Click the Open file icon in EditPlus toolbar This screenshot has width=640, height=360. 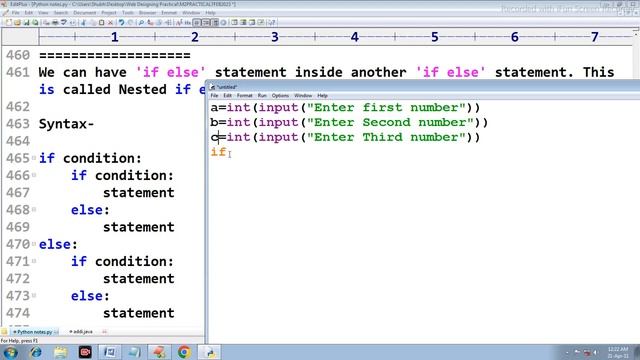(x=17, y=22)
